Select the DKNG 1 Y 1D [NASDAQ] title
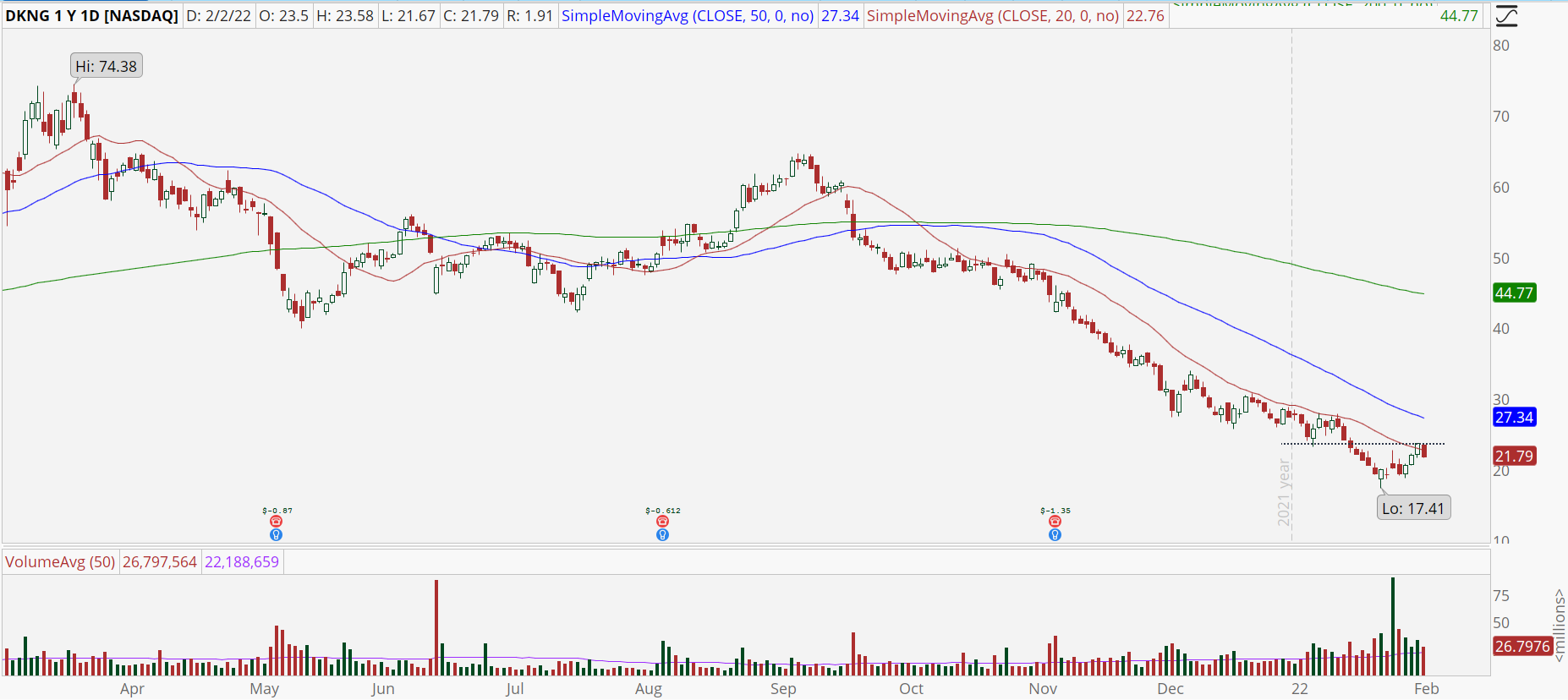The width and height of the screenshot is (1568, 700). (x=91, y=16)
